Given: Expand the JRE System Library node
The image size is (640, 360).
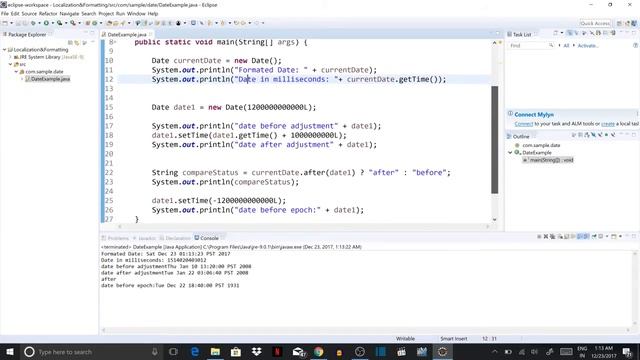Looking at the screenshot, I should coord(11,57).
